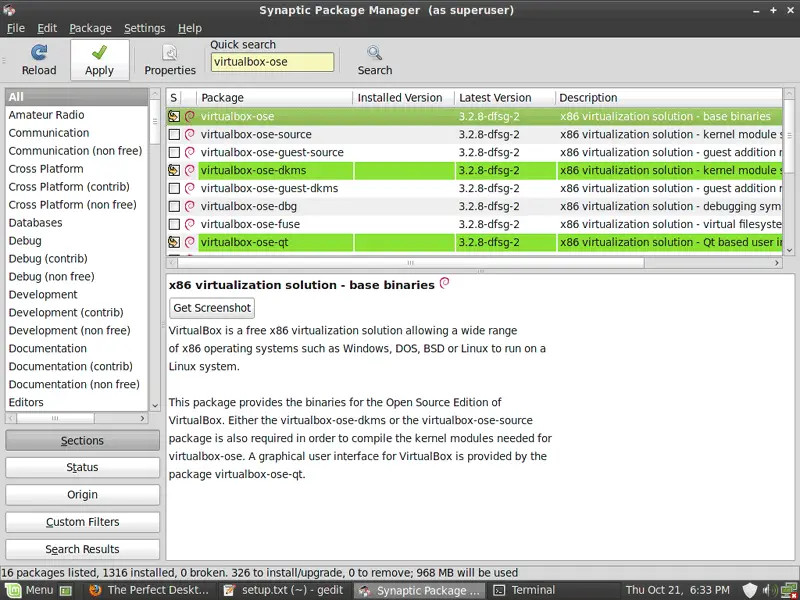Viewport: 800px width, 600px height.
Task: Show the Search Results view
Action: (x=82, y=549)
